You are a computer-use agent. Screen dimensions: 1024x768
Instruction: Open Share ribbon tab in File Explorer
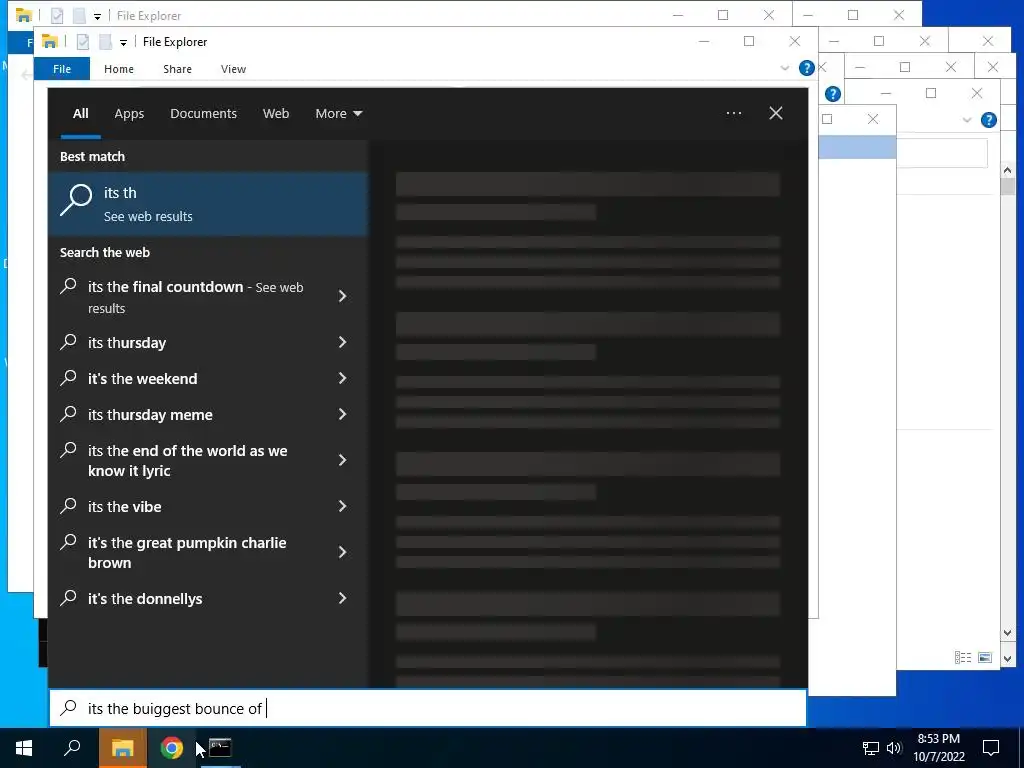(178, 69)
